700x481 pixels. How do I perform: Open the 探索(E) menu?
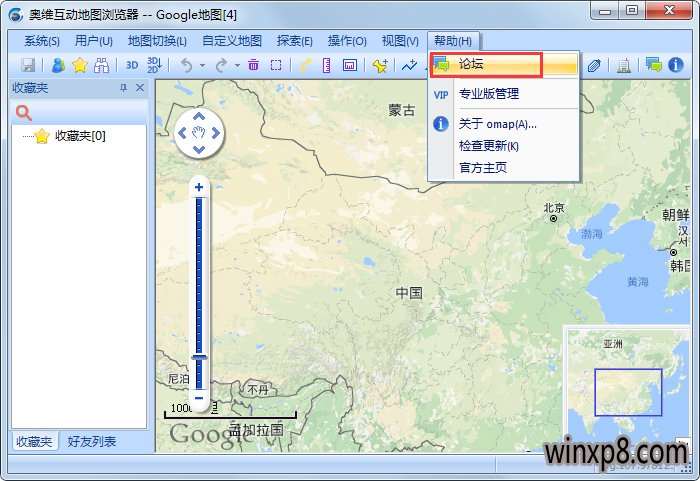tap(294, 41)
